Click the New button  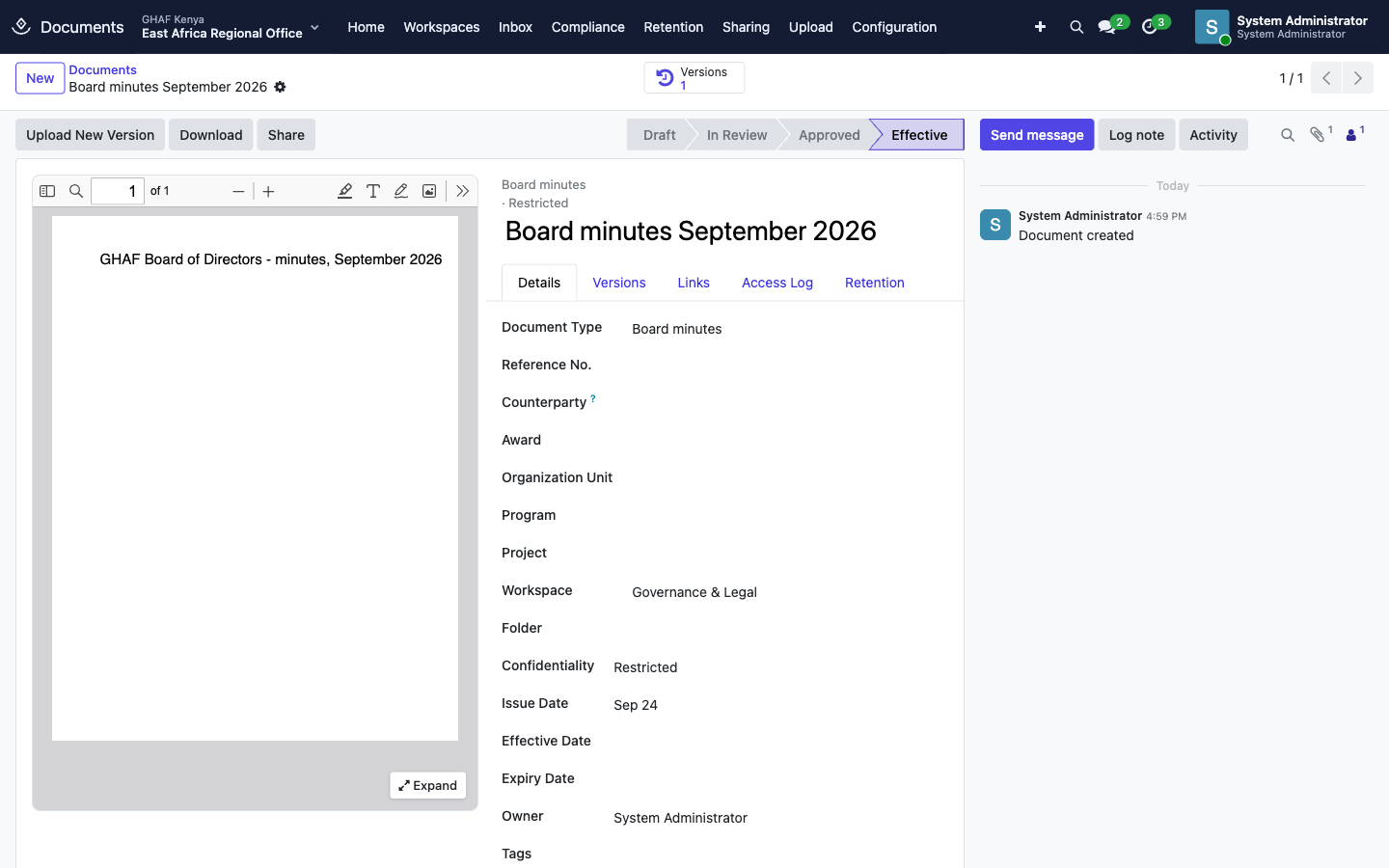pyautogui.click(x=41, y=78)
